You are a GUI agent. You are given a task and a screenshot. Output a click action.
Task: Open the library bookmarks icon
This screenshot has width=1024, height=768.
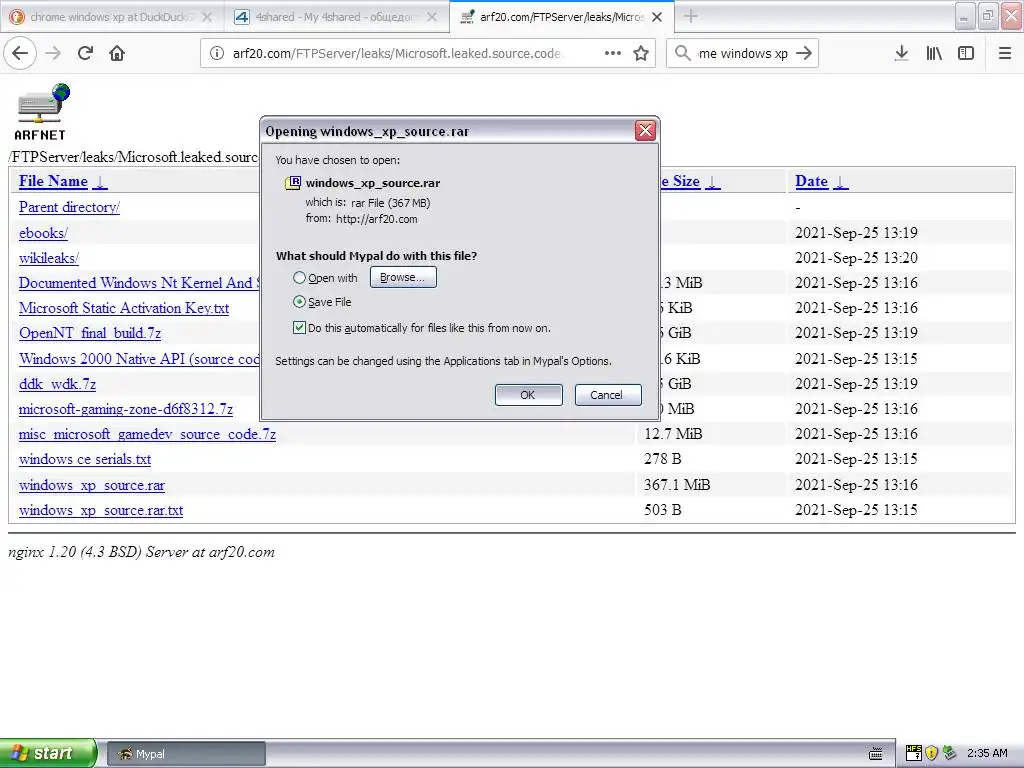coord(934,53)
